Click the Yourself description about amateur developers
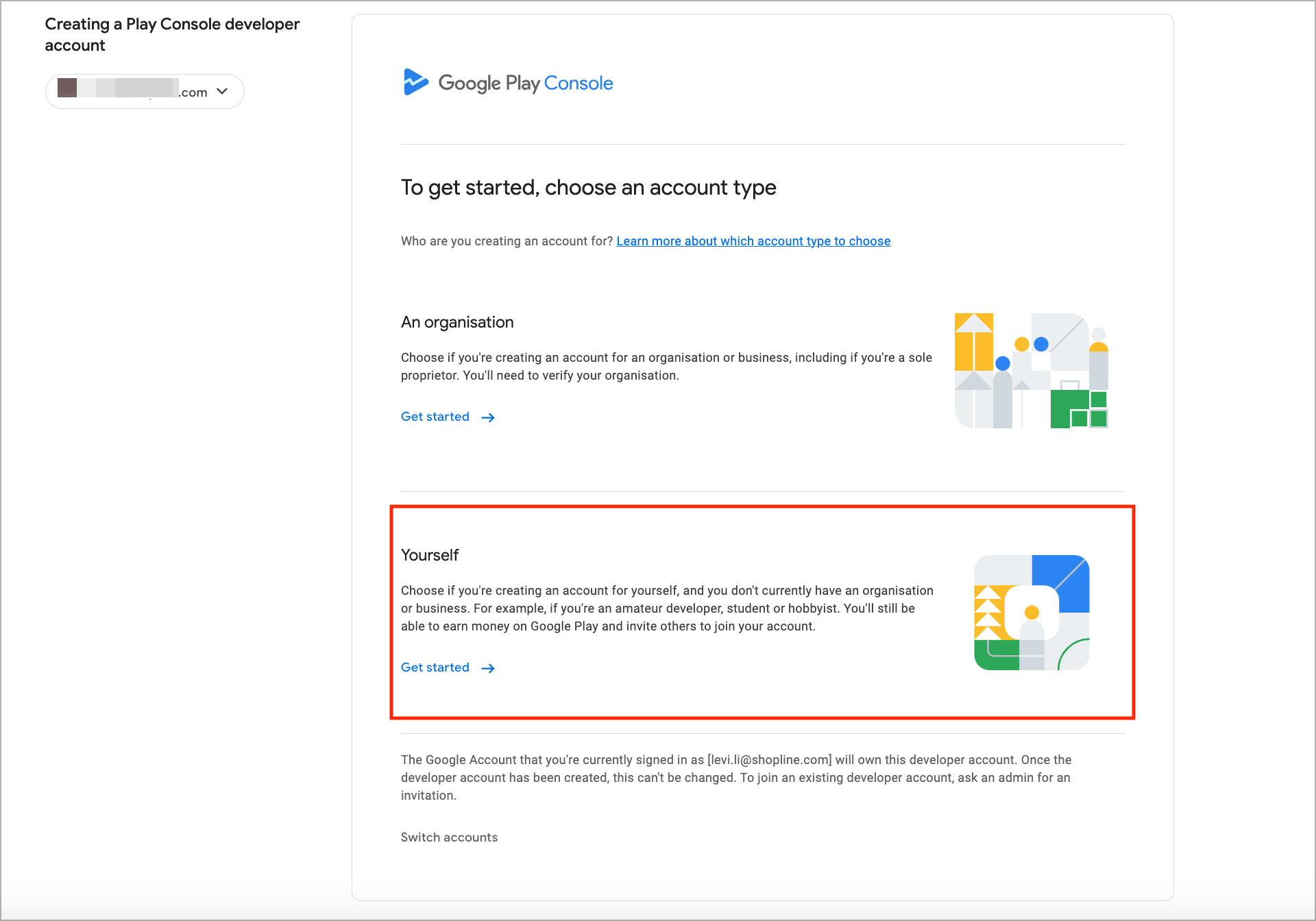 [668, 609]
